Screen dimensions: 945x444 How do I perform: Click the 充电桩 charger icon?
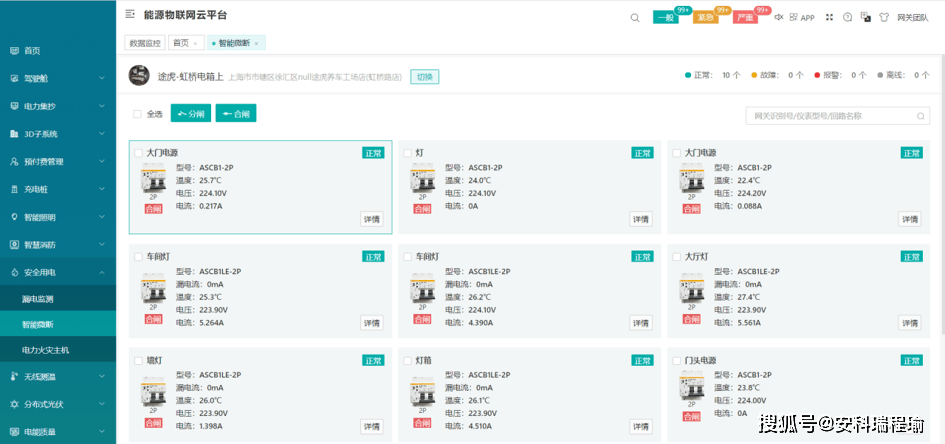14,189
